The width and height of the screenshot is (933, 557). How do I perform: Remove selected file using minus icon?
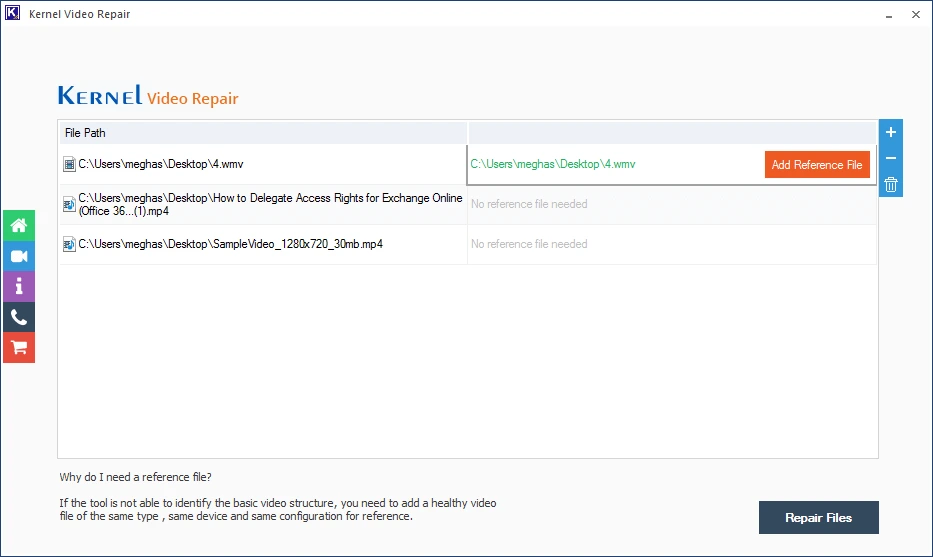[x=891, y=158]
